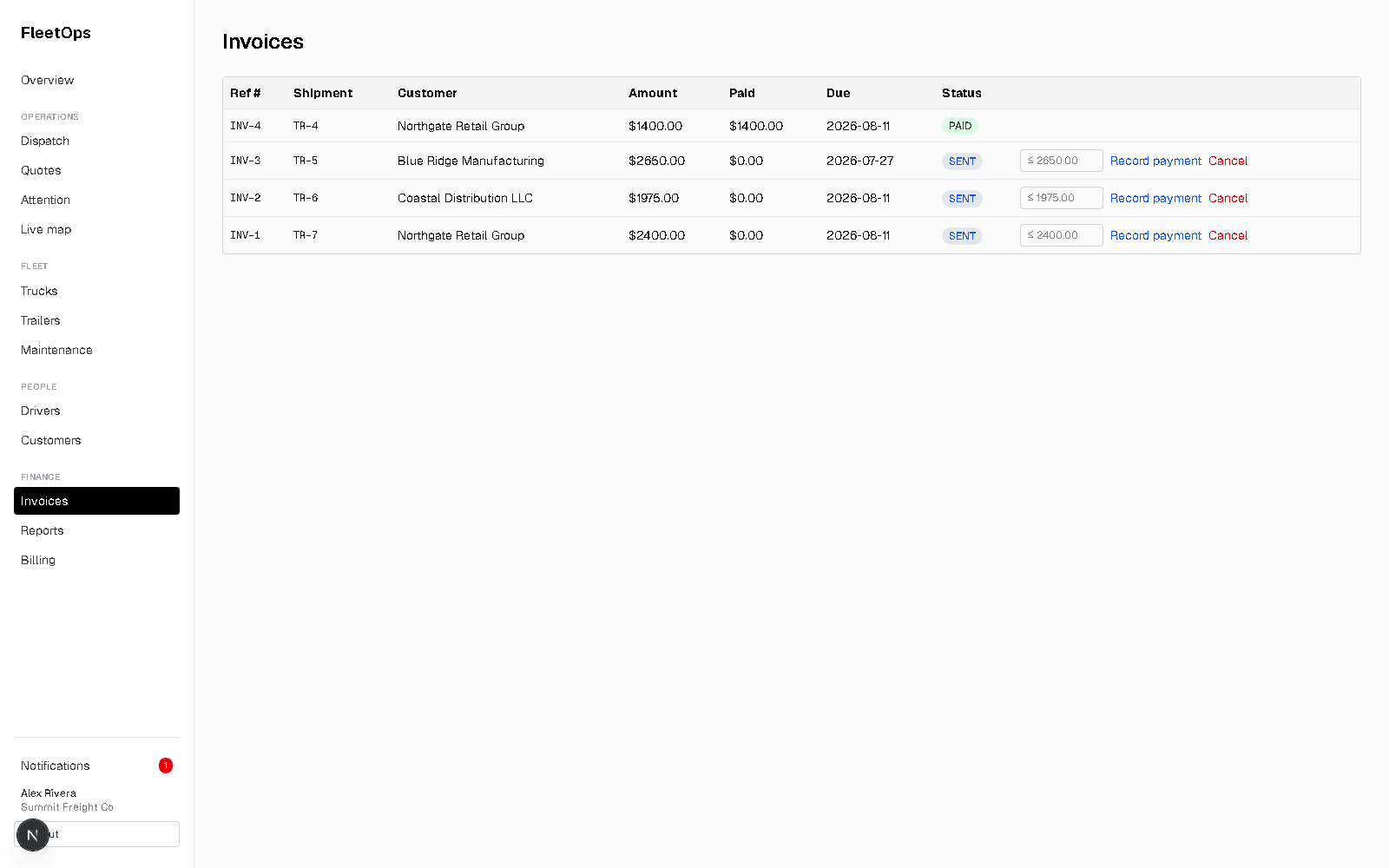Click the $1400.00 paid value for INV-4
Image resolution: width=1389 pixels, height=868 pixels.
[x=756, y=126]
